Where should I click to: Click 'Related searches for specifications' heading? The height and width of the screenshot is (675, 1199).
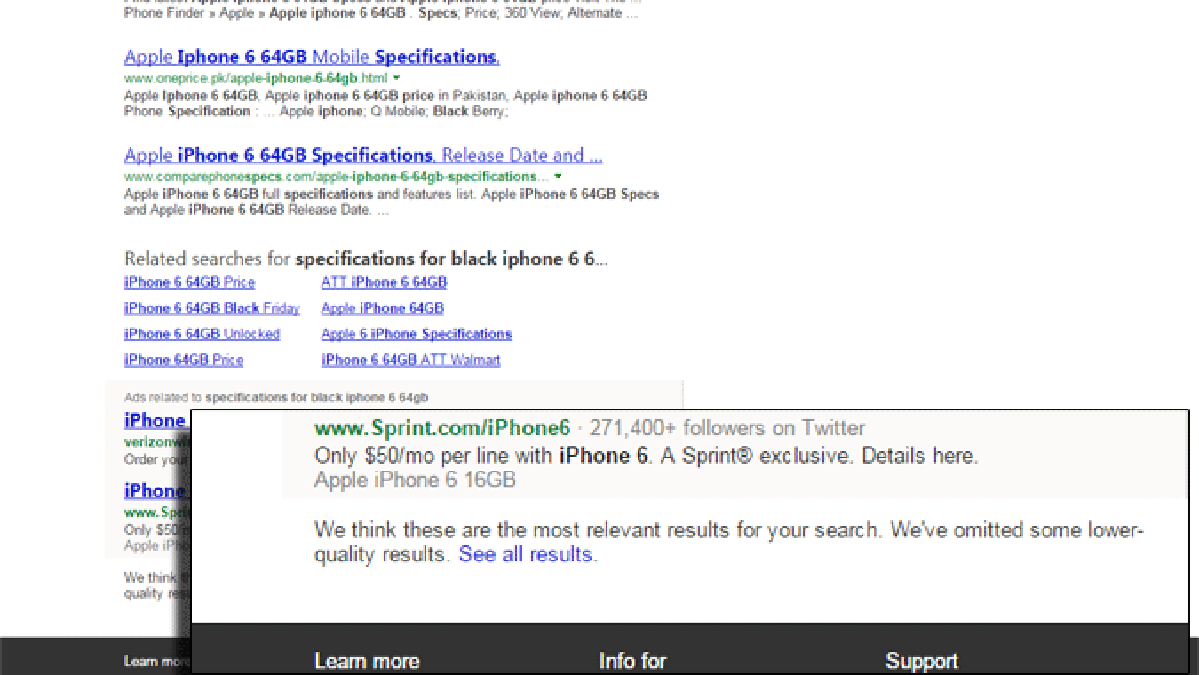point(366,259)
